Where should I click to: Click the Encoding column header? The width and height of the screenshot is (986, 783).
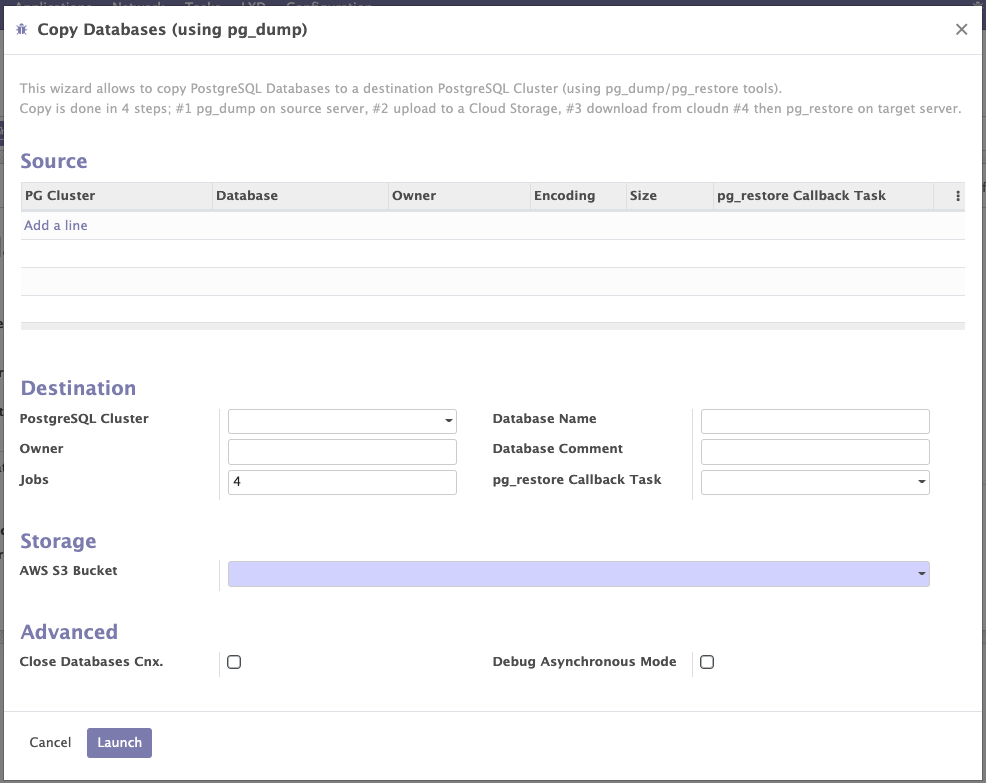point(564,196)
